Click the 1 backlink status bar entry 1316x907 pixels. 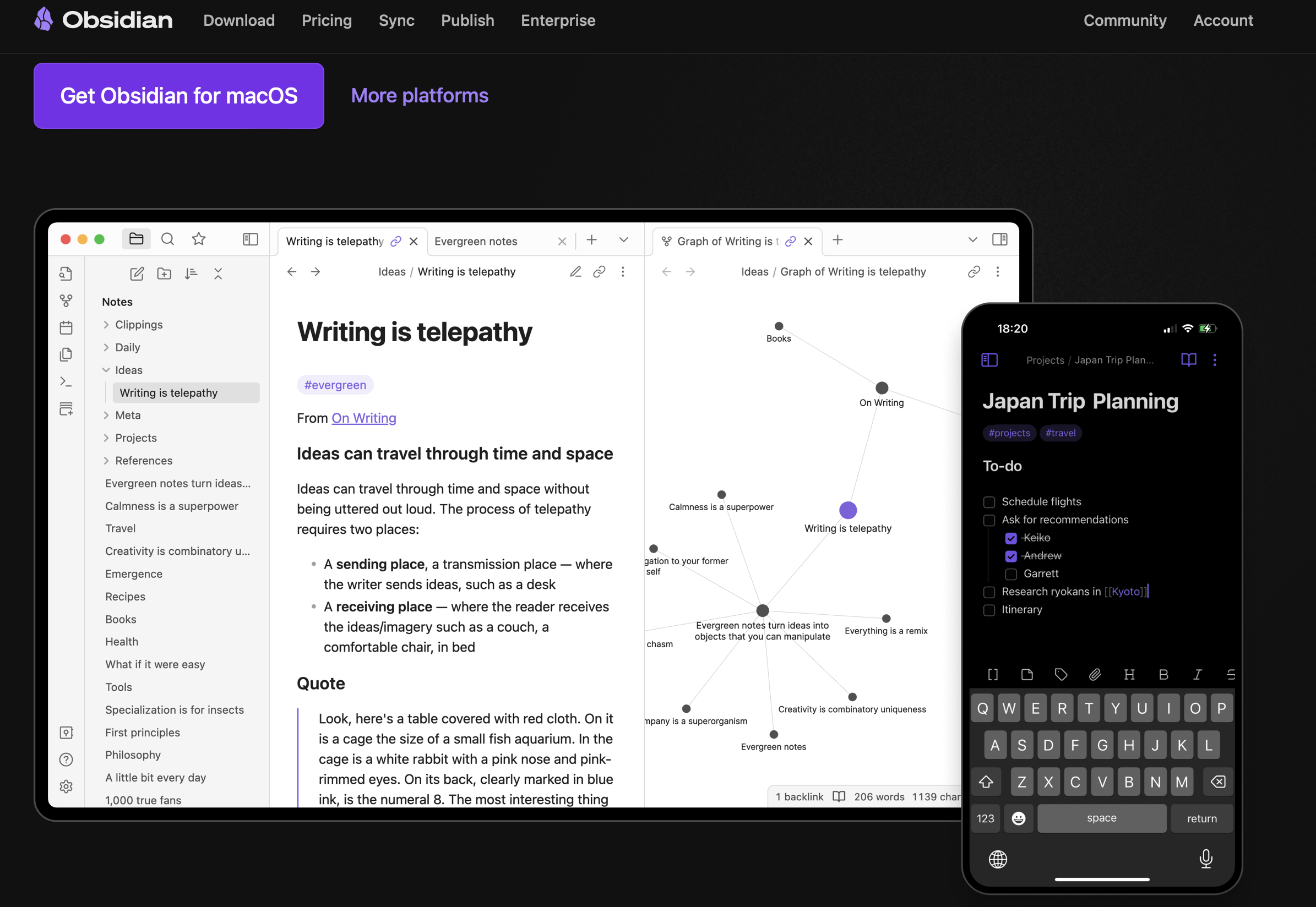(800, 797)
